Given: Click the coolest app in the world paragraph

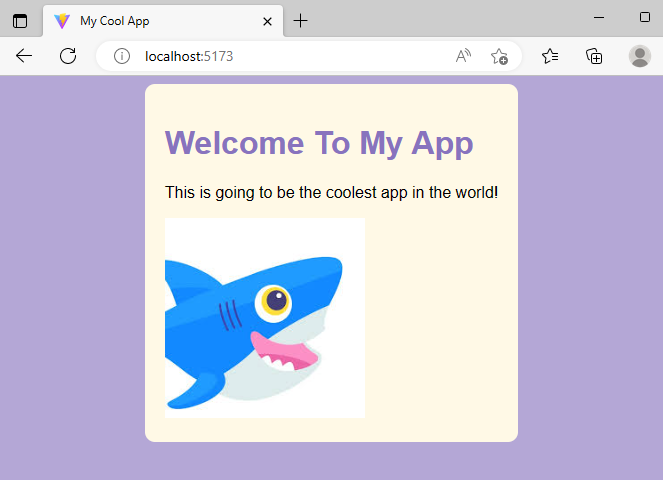Looking at the screenshot, I should tap(332, 192).
